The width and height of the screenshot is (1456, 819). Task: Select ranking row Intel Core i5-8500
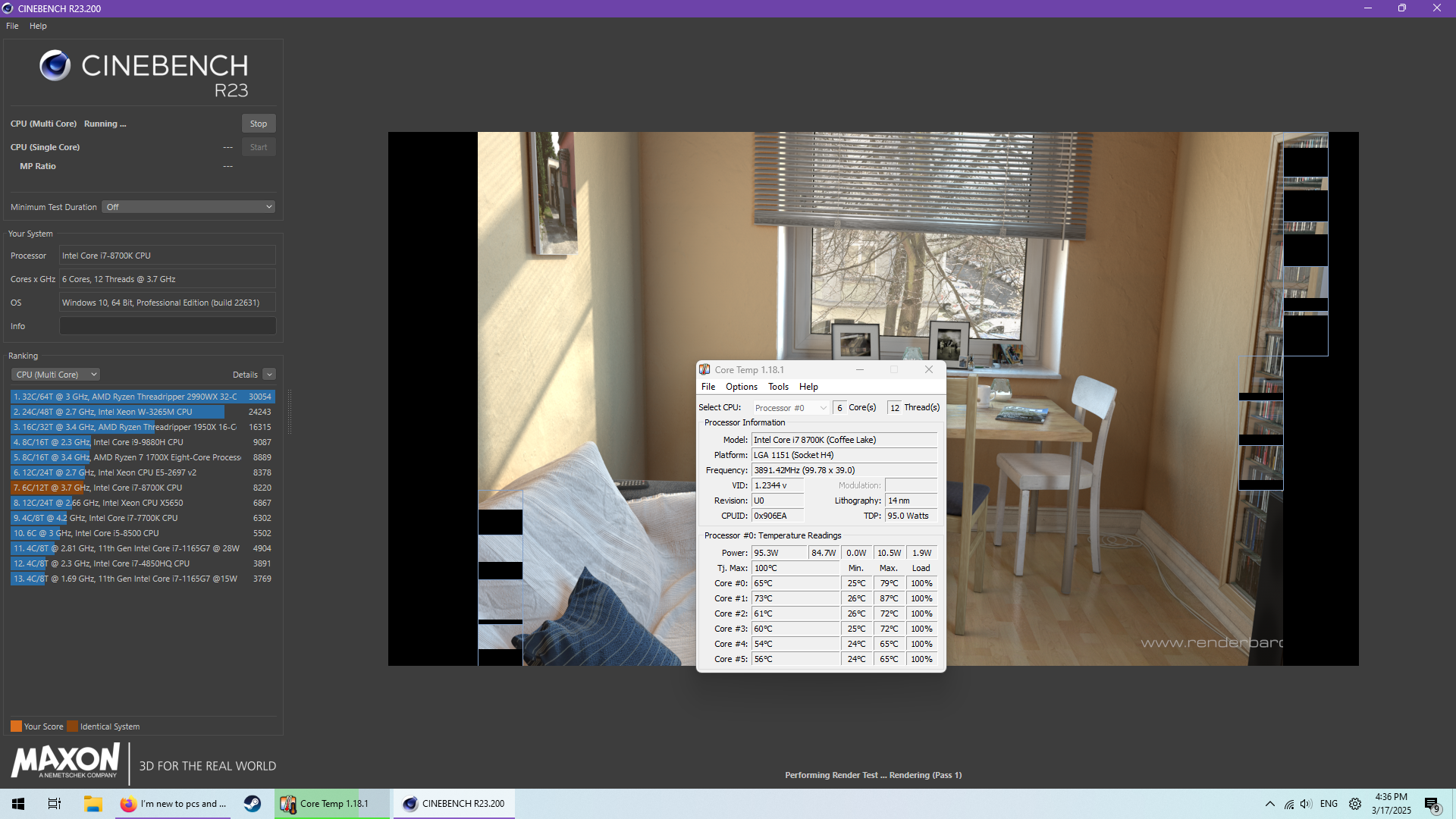pyautogui.click(x=143, y=533)
